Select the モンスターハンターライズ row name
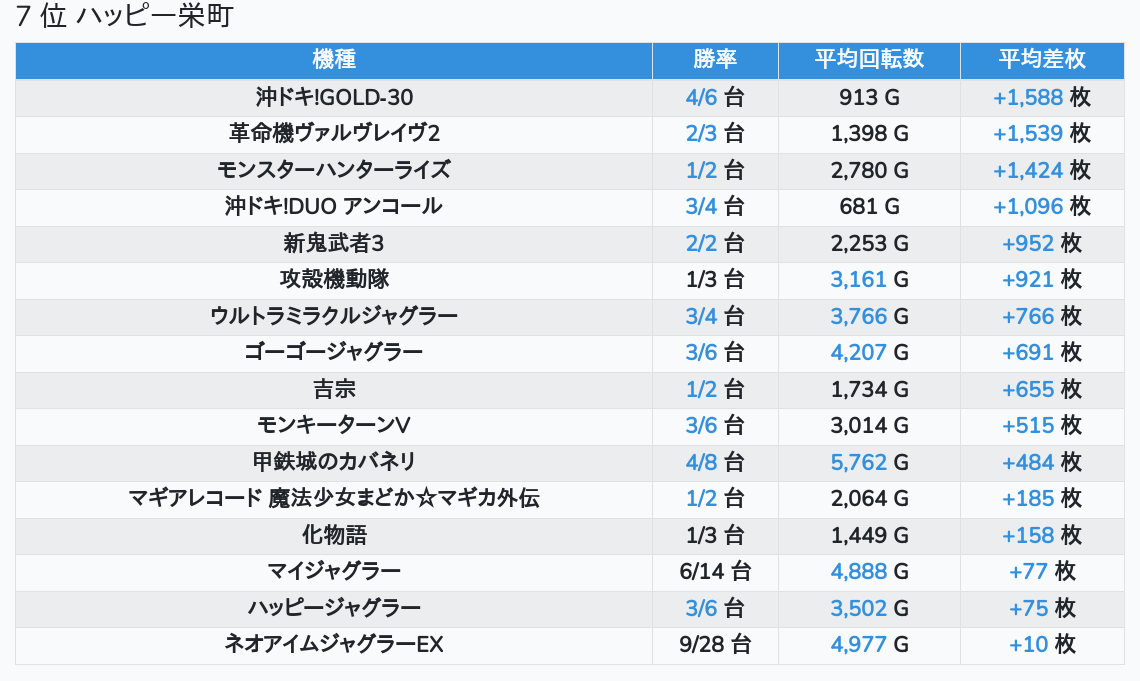Image resolution: width=1140 pixels, height=681 pixels. [334, 170]
